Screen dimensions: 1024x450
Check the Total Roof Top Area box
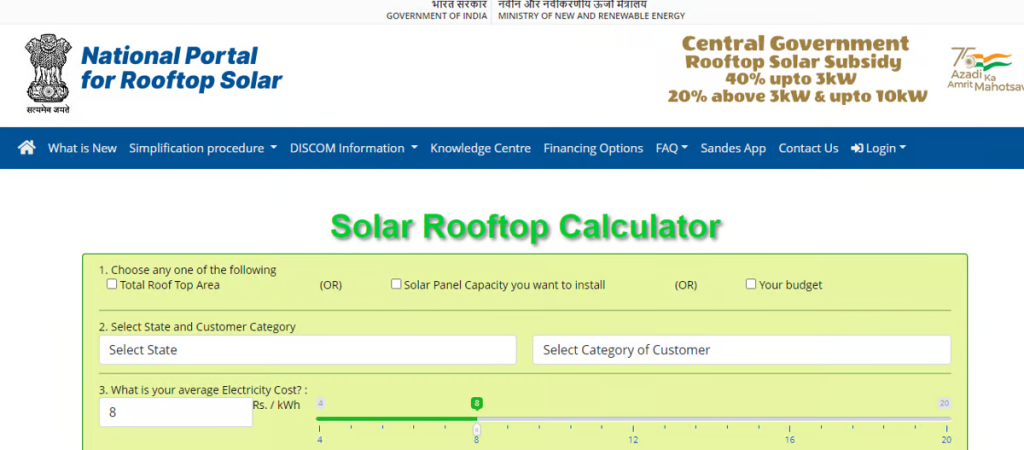112,284
